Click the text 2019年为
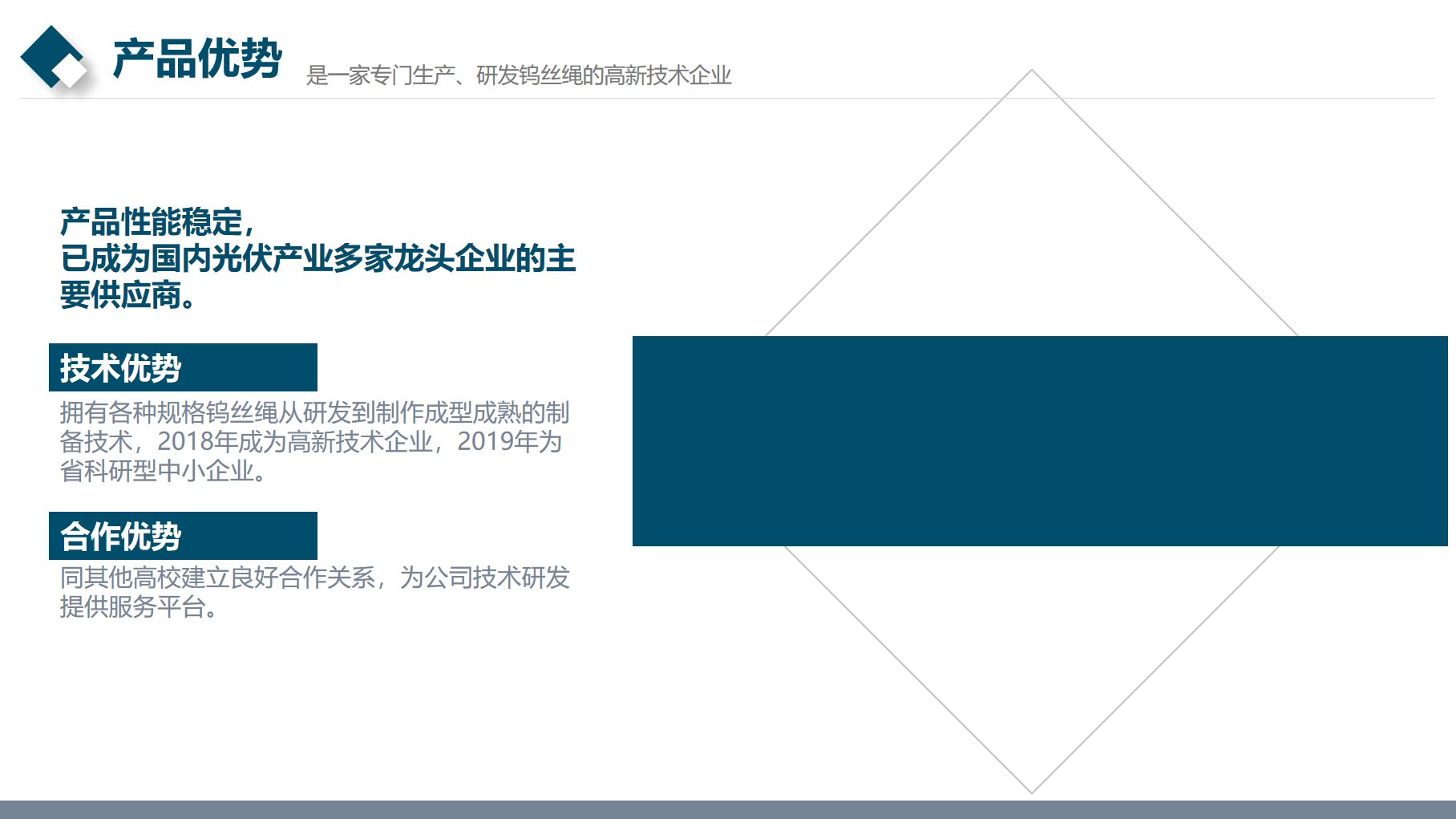The height and width of the screenshot is (819, 1456). 509,441
